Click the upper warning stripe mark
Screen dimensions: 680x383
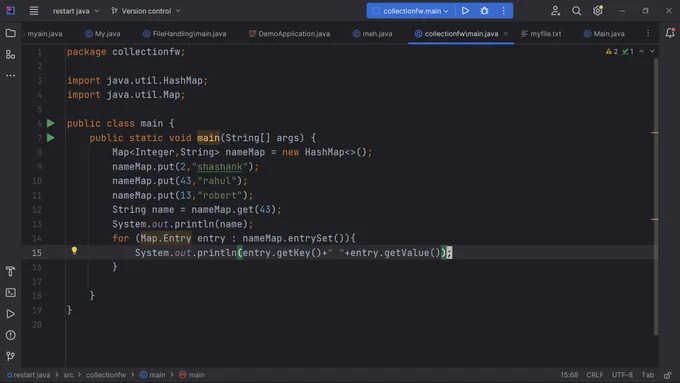(655, 133)
